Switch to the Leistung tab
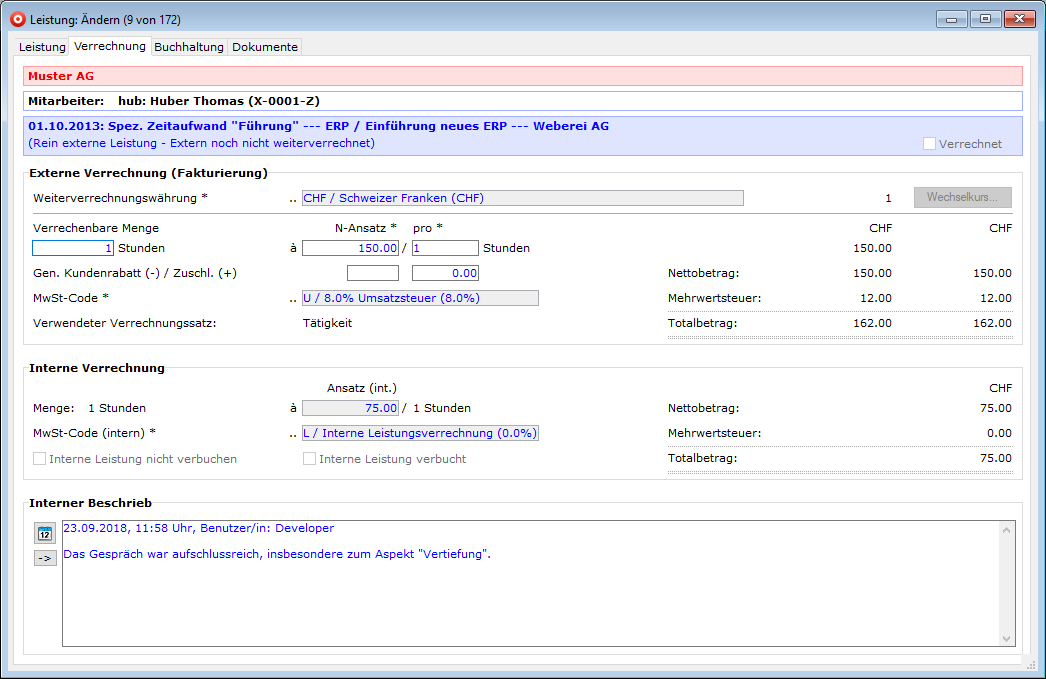 coord(42,47)
